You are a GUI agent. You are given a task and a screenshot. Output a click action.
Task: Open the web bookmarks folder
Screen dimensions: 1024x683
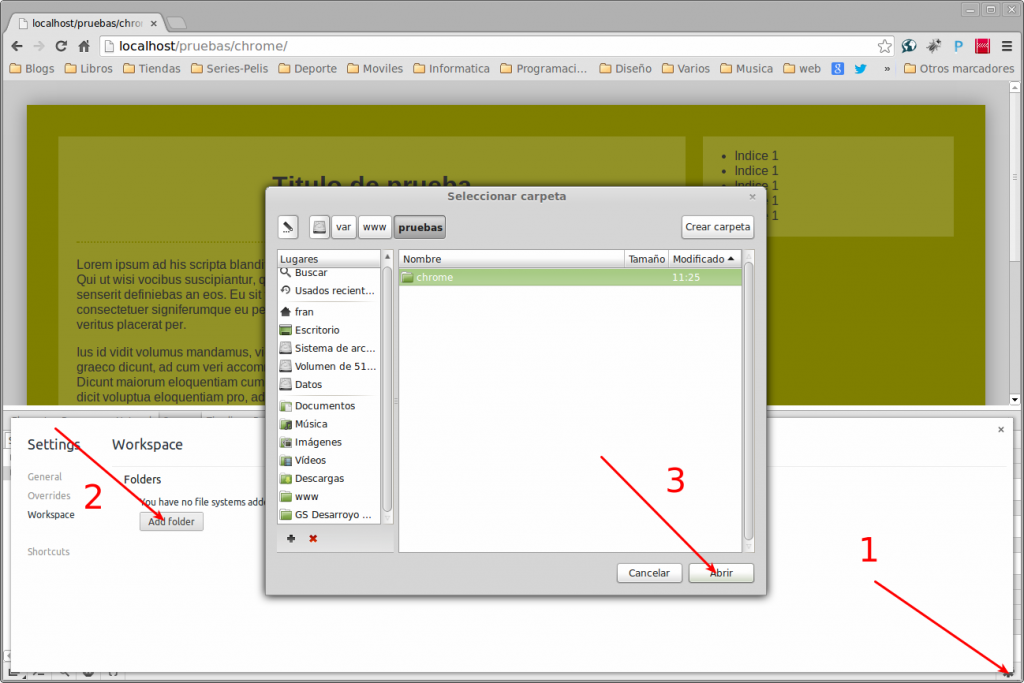[x=802, y=68]
